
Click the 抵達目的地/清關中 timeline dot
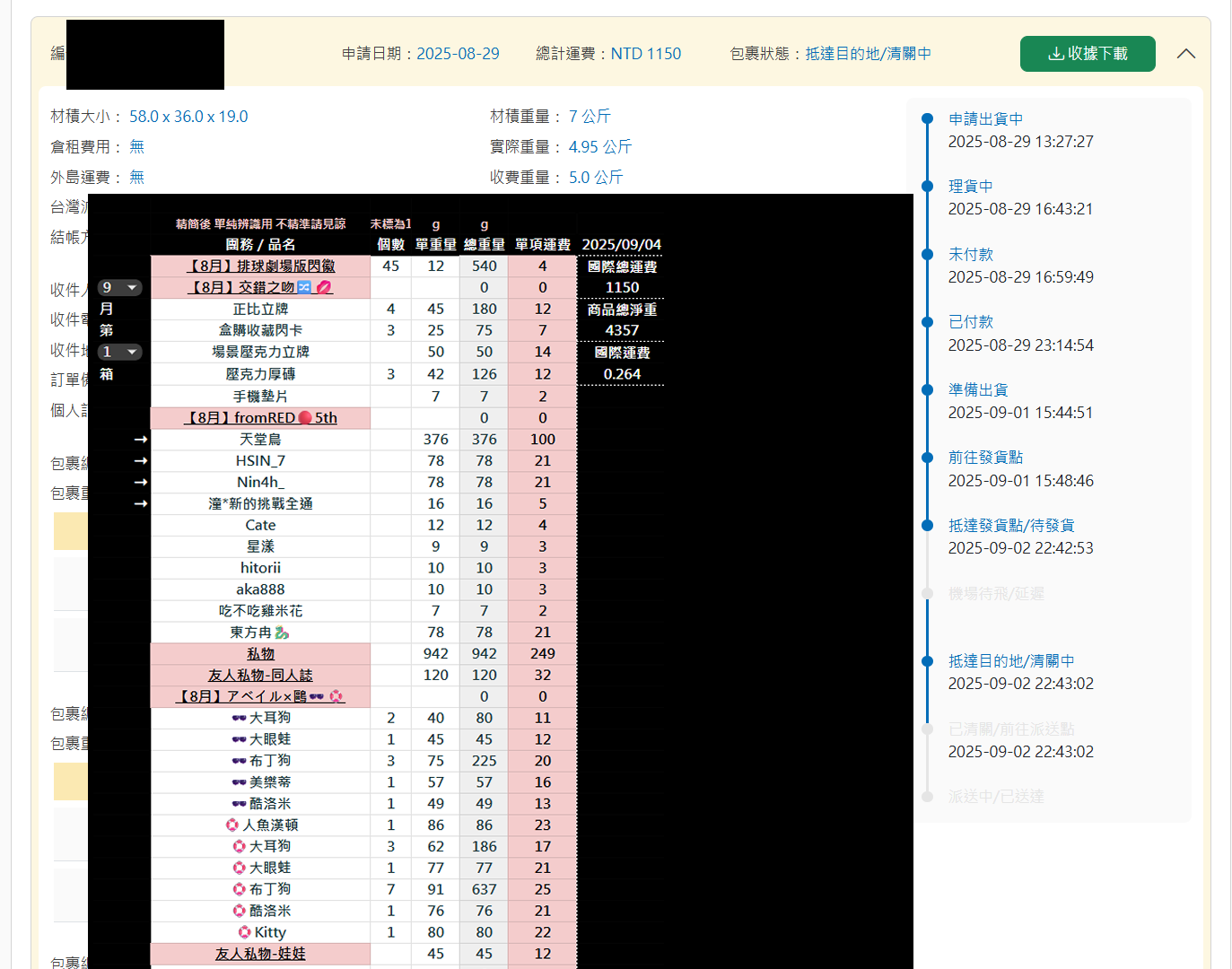pos(928,660)
